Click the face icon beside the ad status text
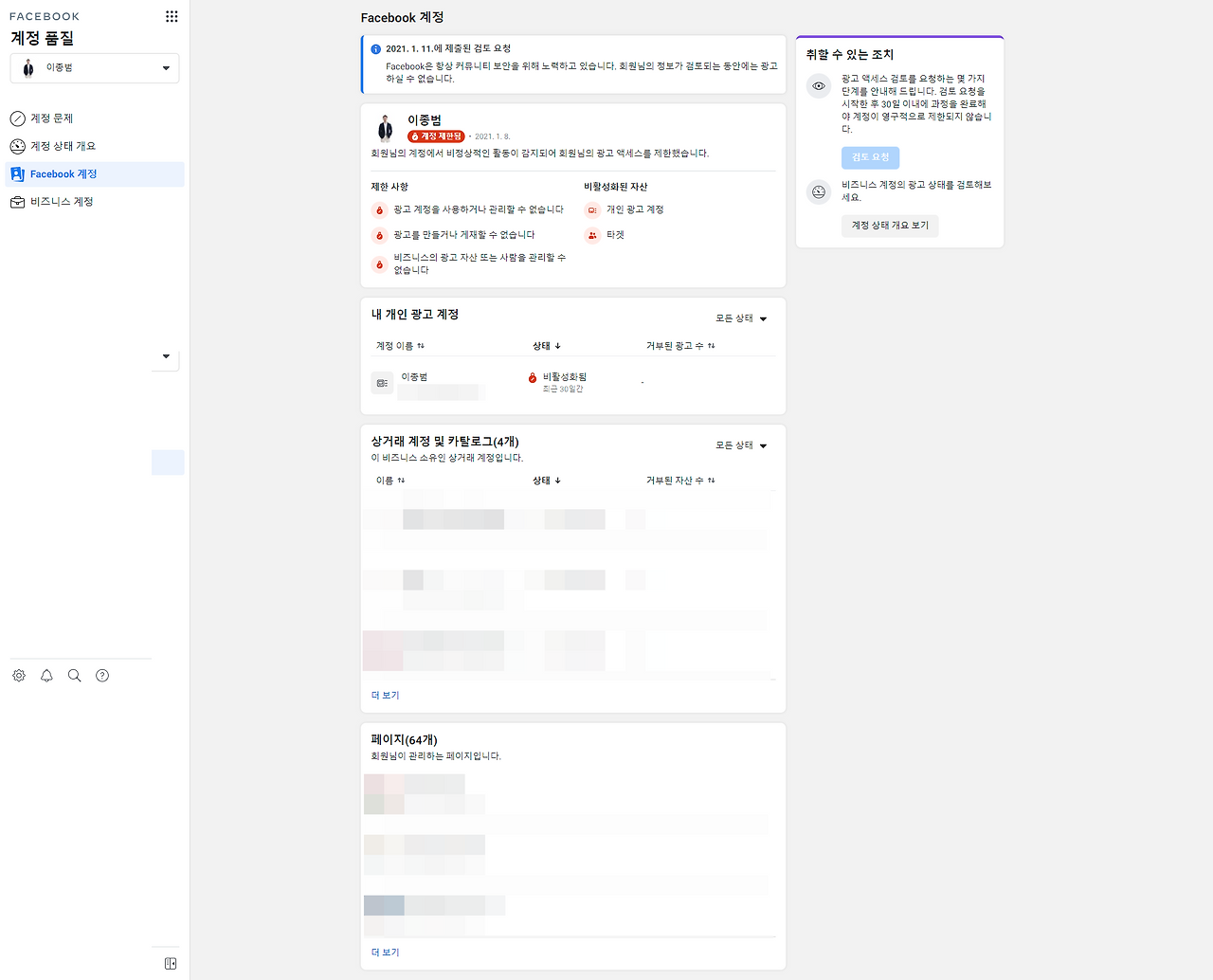The width and height of the screenshot is (1213, 980). 819,192
